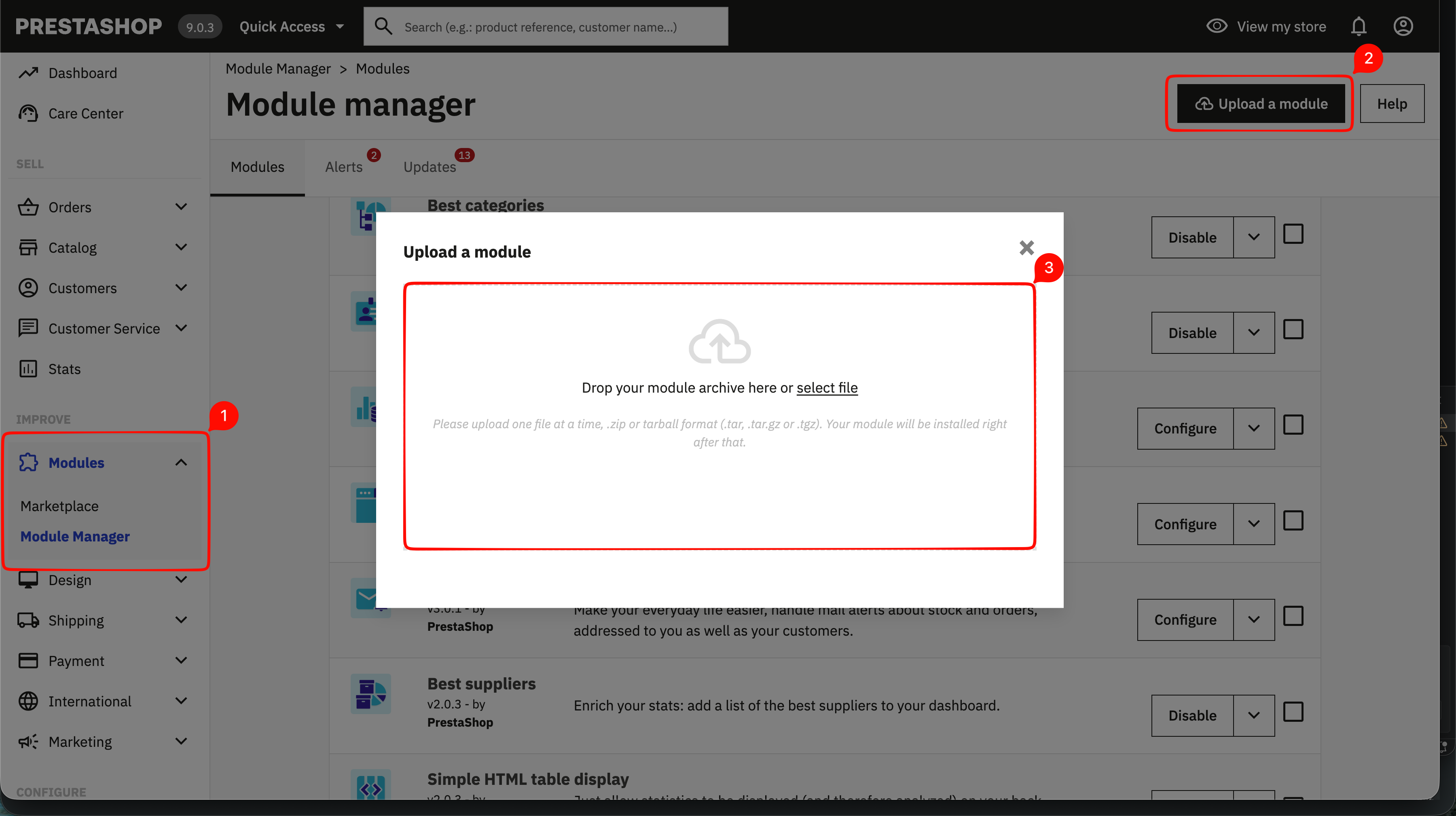Expand the Customer Service chevron
Viewport: 1456px width, 816px height.
click(x=181, y=328)
